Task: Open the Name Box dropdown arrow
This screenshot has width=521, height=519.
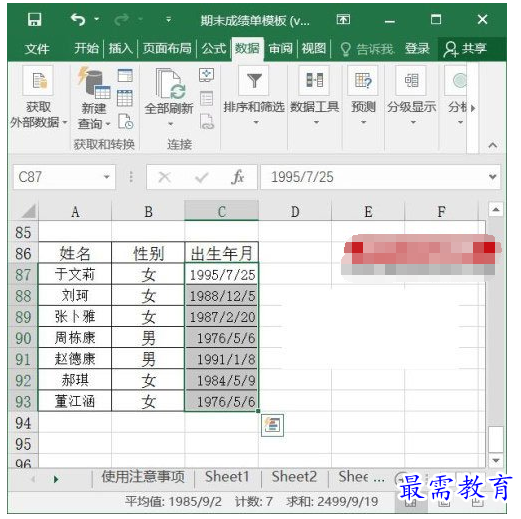Action: coord(107,177)
